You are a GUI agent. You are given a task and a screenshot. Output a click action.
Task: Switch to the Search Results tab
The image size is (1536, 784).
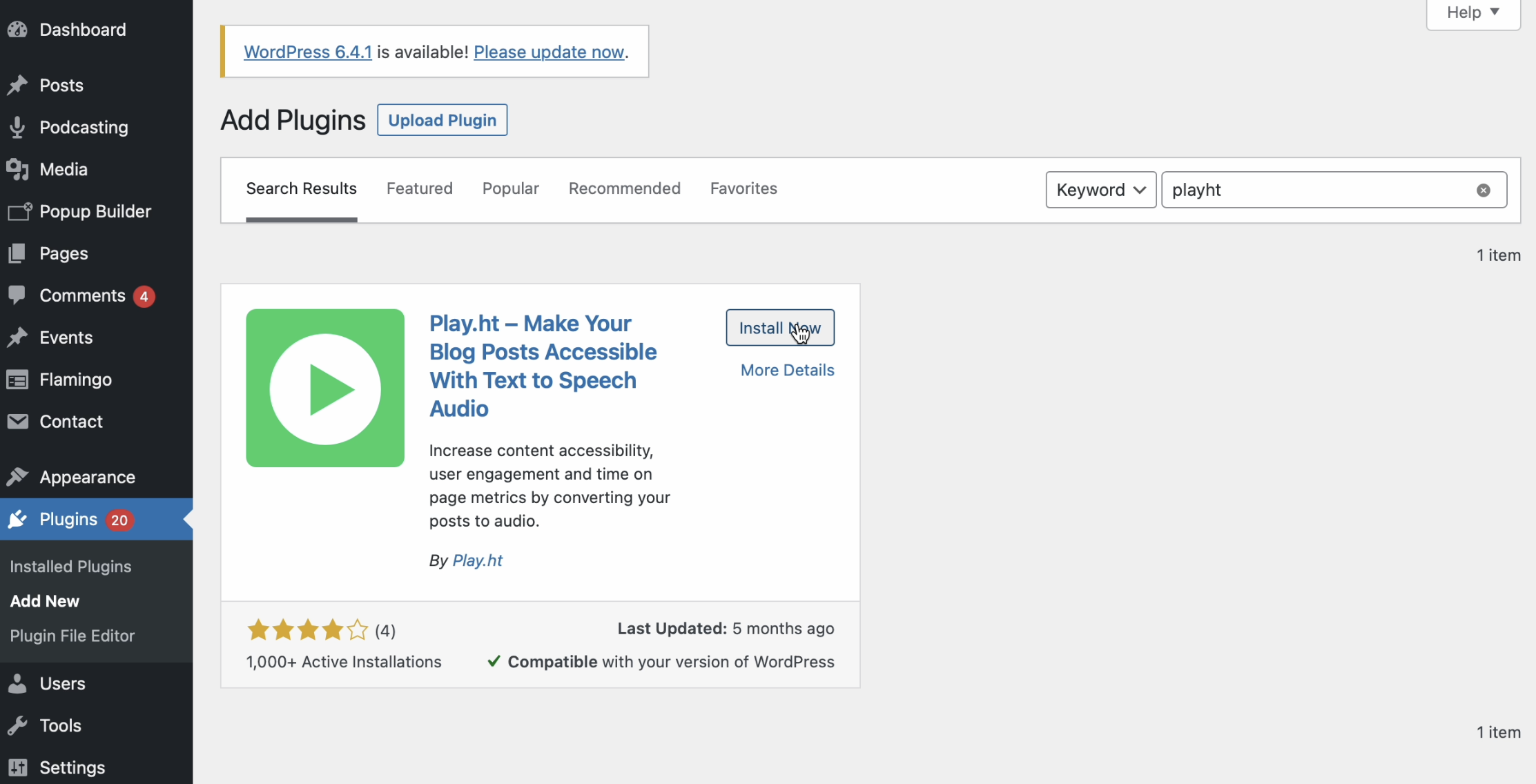click(x=302, y=188)
